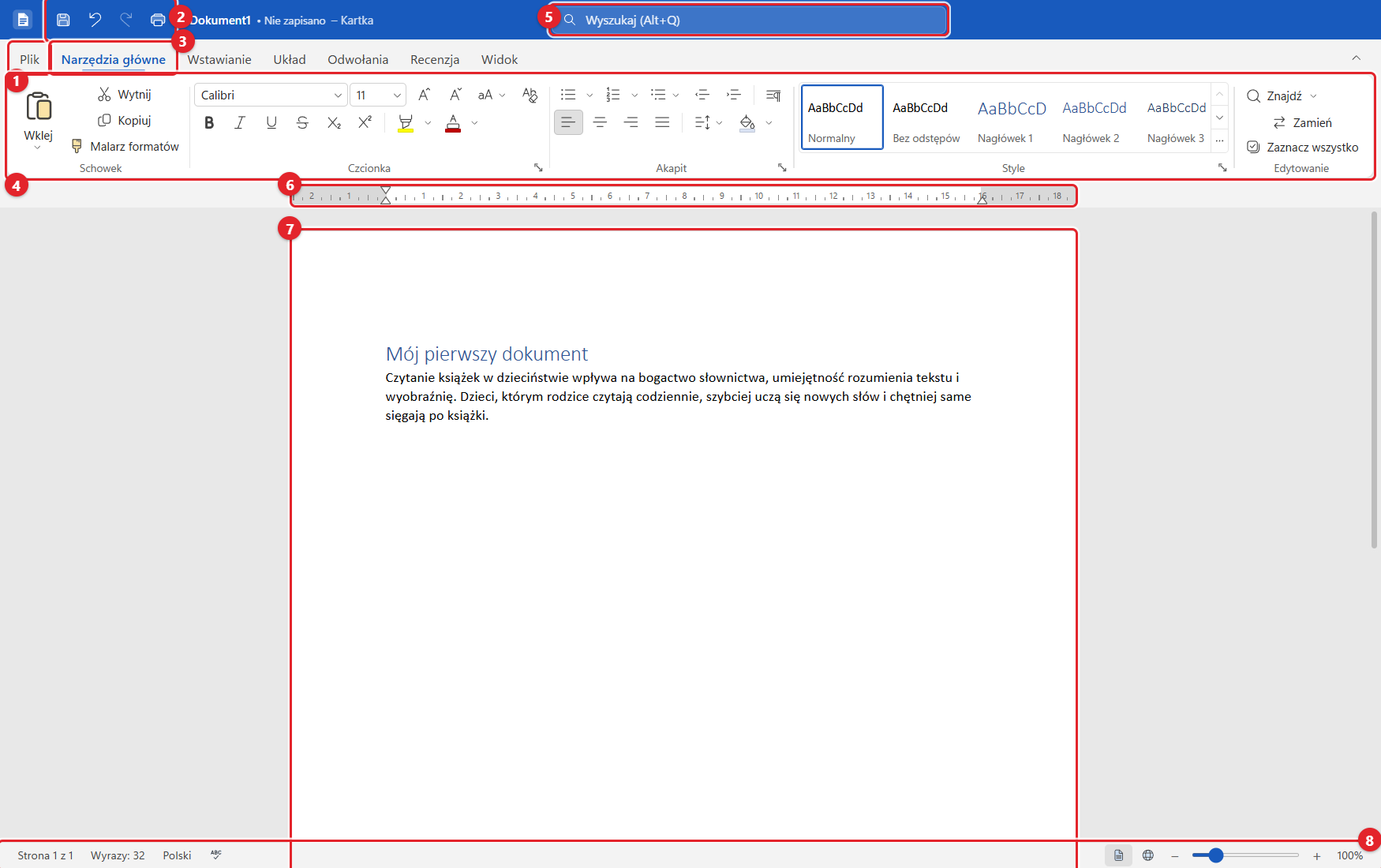The height and width of the screenshot is (868, 1381).
Task: Expand the bullet list options arrow
Action: point(589,95)
